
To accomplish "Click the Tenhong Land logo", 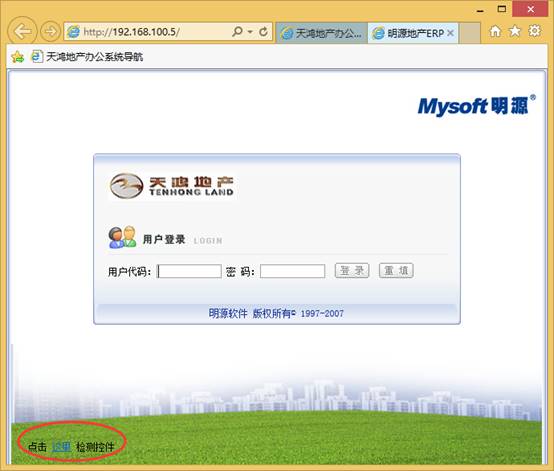I will pos(172,186).
